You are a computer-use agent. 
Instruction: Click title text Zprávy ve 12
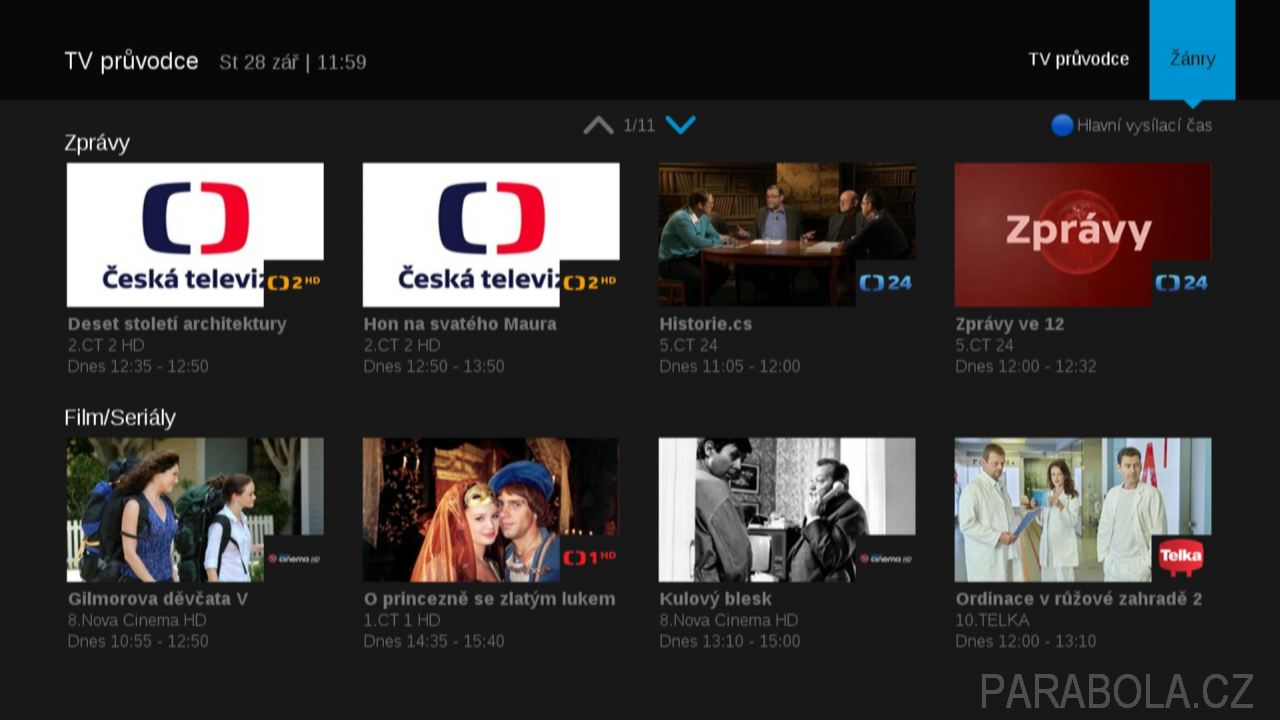click(1010, 324)
